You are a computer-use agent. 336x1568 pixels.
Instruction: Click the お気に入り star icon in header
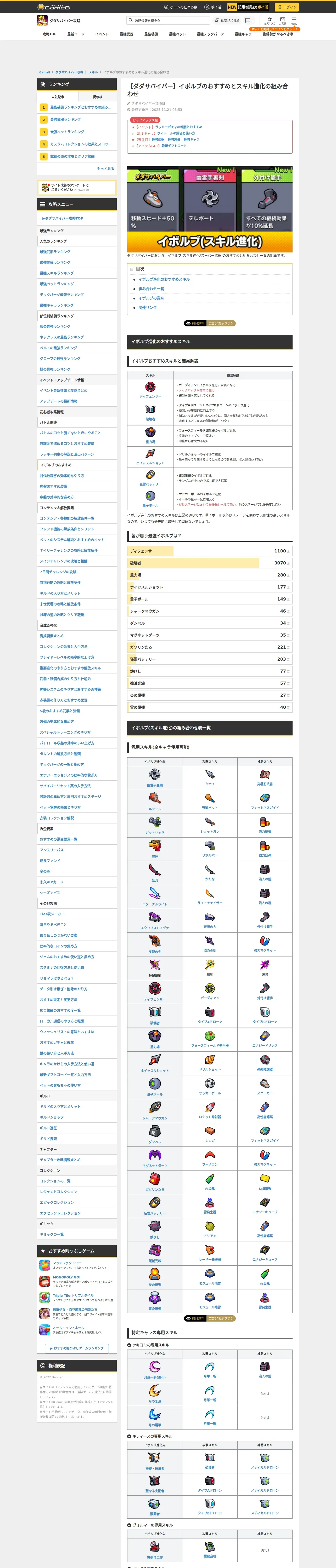270,20
